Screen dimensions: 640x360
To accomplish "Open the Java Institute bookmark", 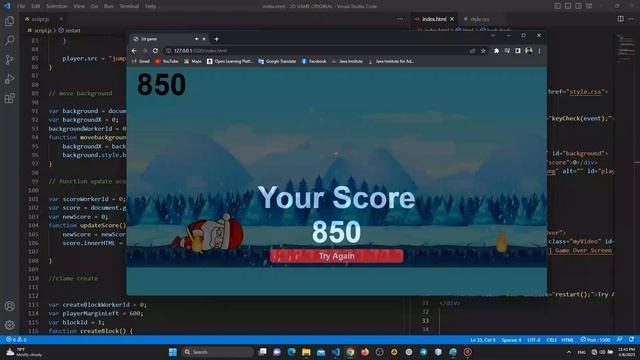I will (x=347, y=61).
